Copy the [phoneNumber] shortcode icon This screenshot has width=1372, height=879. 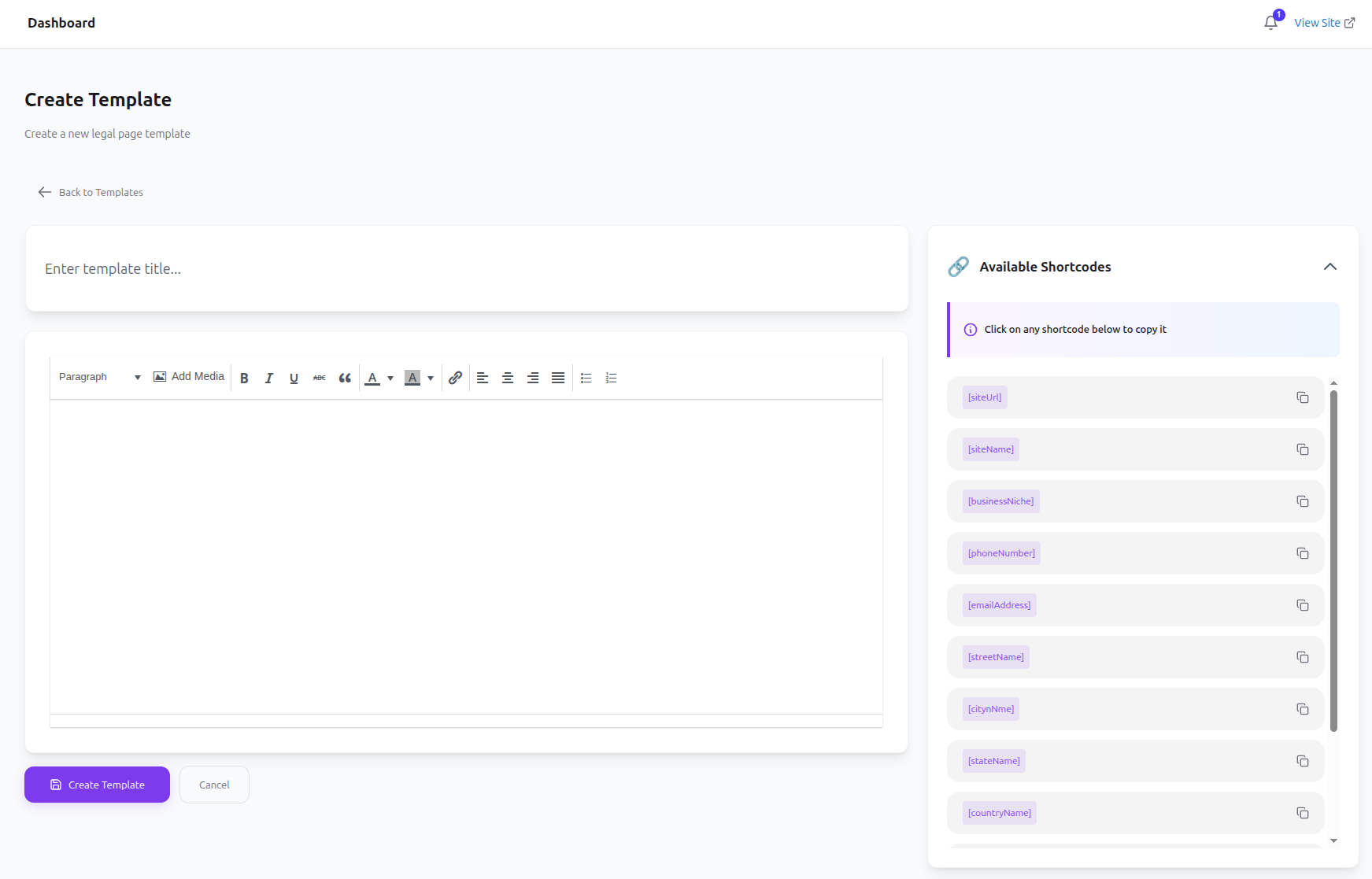point(1303,553)
